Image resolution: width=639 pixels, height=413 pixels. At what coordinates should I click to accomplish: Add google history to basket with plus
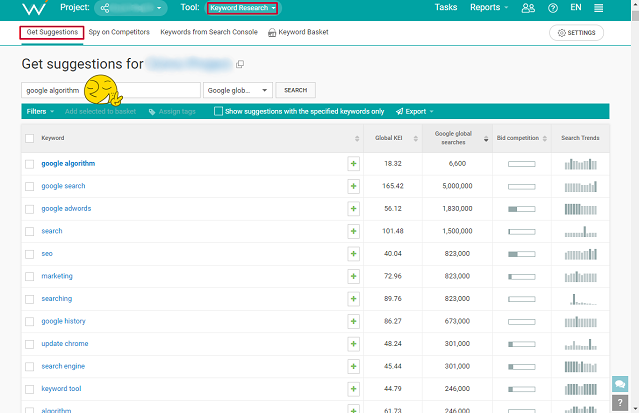tap(353, 321)
